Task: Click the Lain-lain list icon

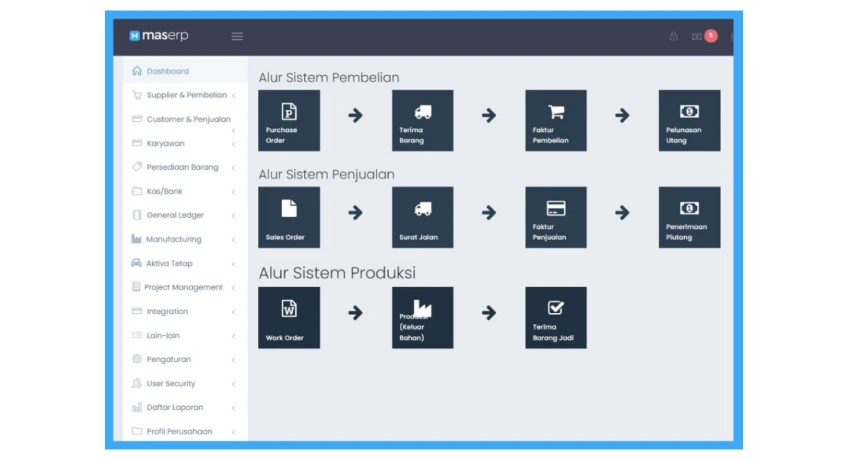Action: click(x=137, y=335)
